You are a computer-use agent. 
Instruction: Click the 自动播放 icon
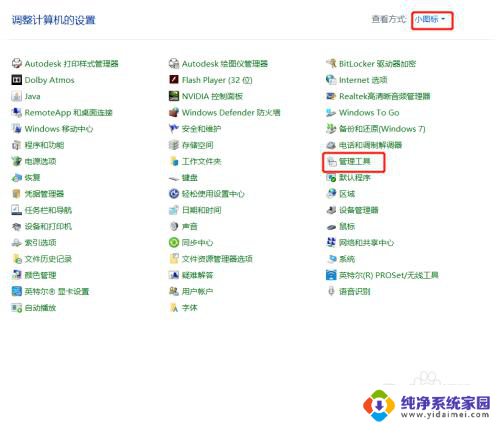click(x=17, y=308)
